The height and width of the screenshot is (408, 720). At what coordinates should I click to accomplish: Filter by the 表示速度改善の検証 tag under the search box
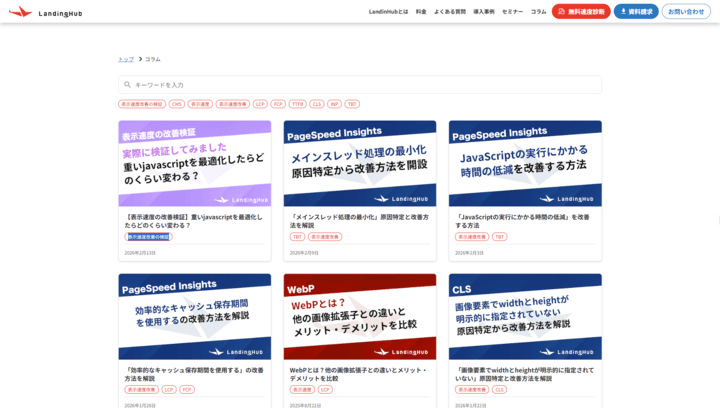[x=142, y=104]
